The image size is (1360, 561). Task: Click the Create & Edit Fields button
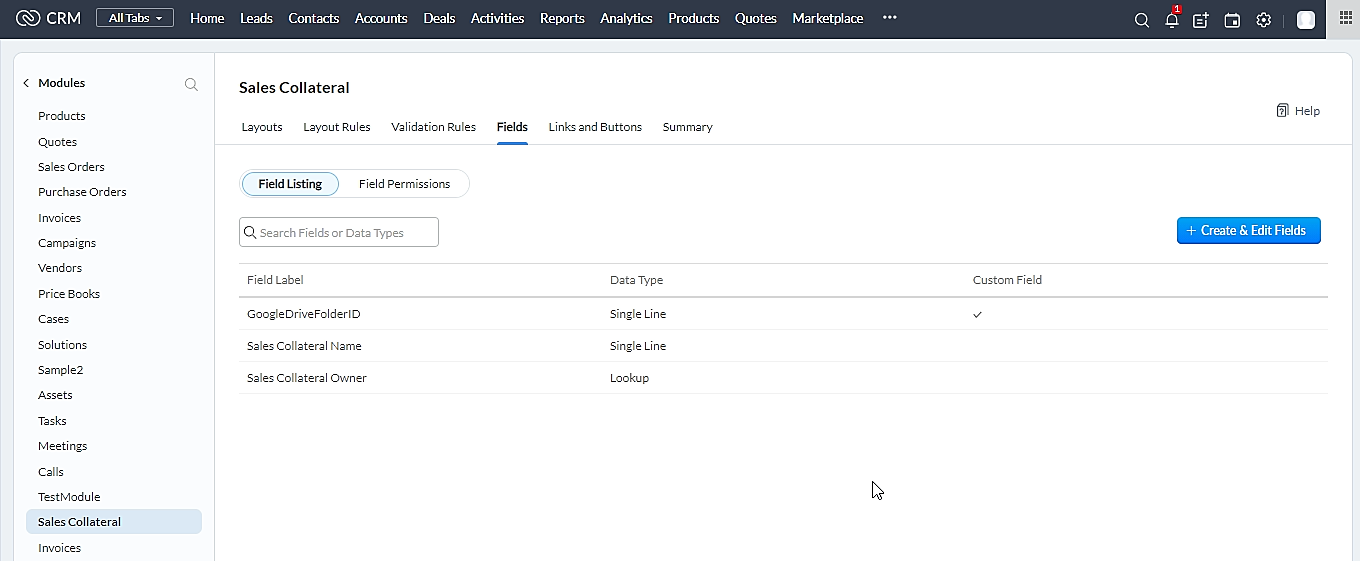(1248, 231)
